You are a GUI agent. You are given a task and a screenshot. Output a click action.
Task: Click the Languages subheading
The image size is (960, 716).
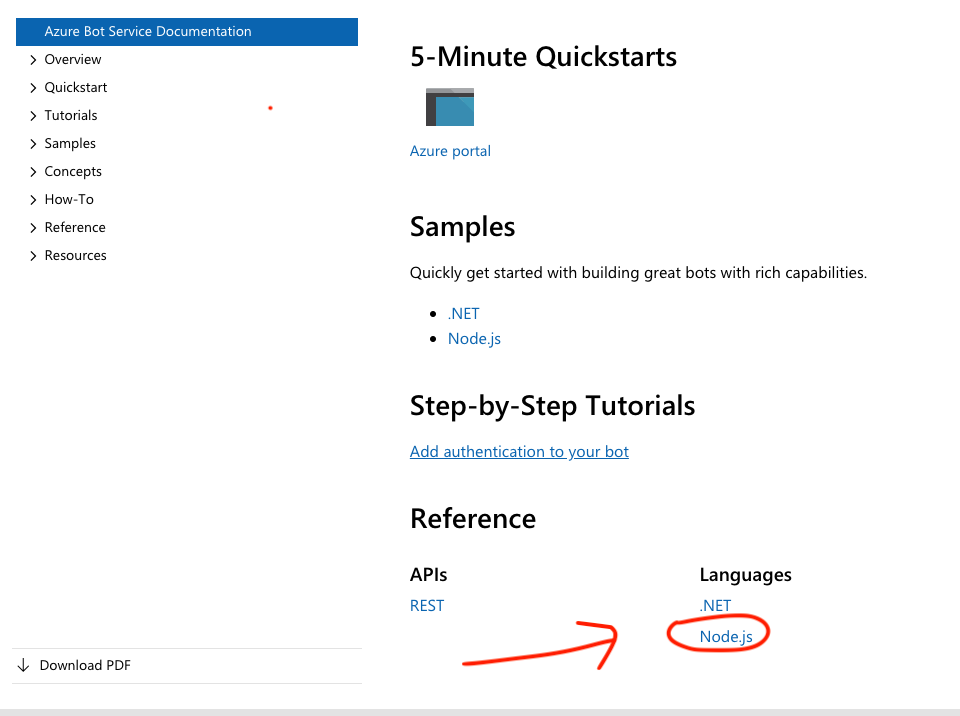coord(745,575)
